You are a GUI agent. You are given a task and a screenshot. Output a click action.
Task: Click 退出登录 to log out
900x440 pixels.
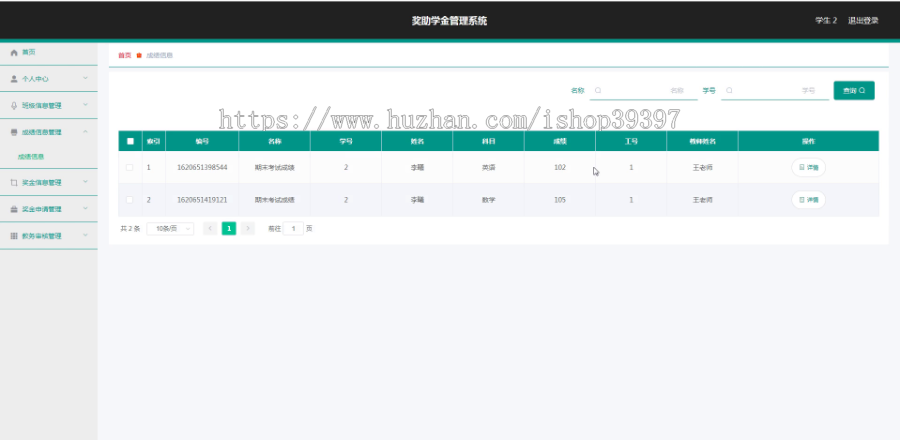click(863, 21)
